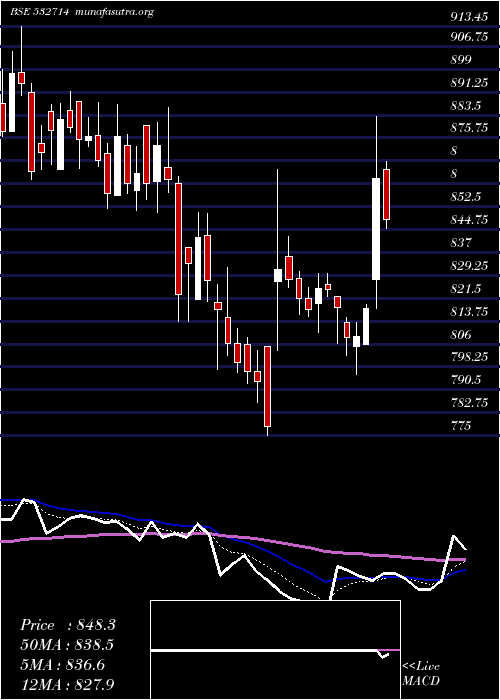
Task: Select the 875.75 price axis label
Action: [468, 128]
